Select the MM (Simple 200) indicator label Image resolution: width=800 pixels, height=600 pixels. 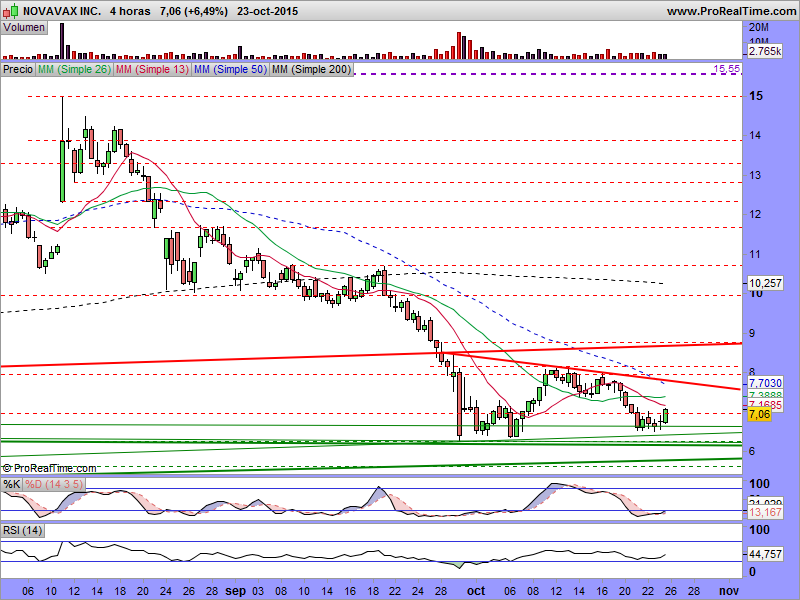[x=312, y=69]
